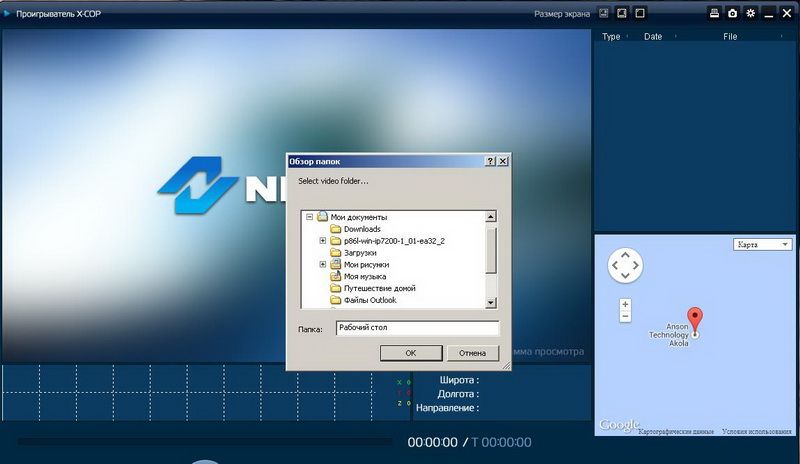Click the Отмена button

[x=472, y=353]
